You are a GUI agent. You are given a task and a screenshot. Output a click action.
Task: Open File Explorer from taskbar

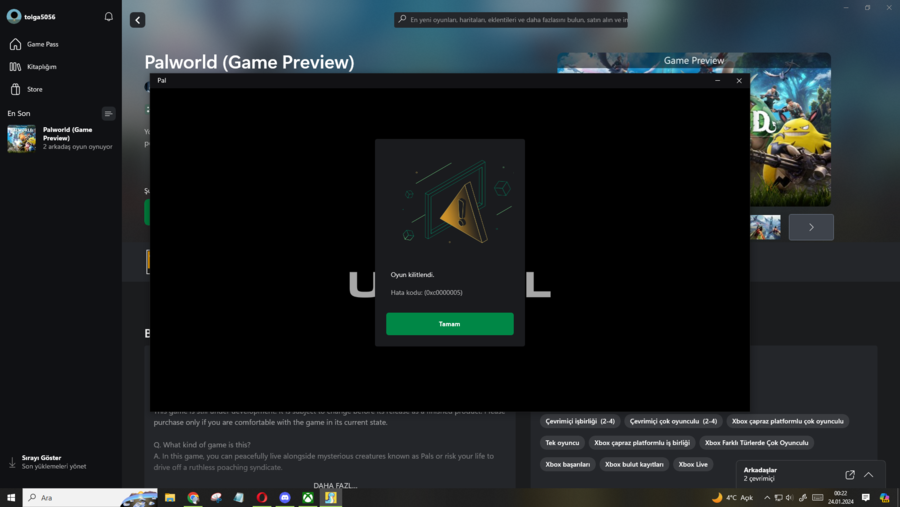pyautogui.click(x=170, y=498)
